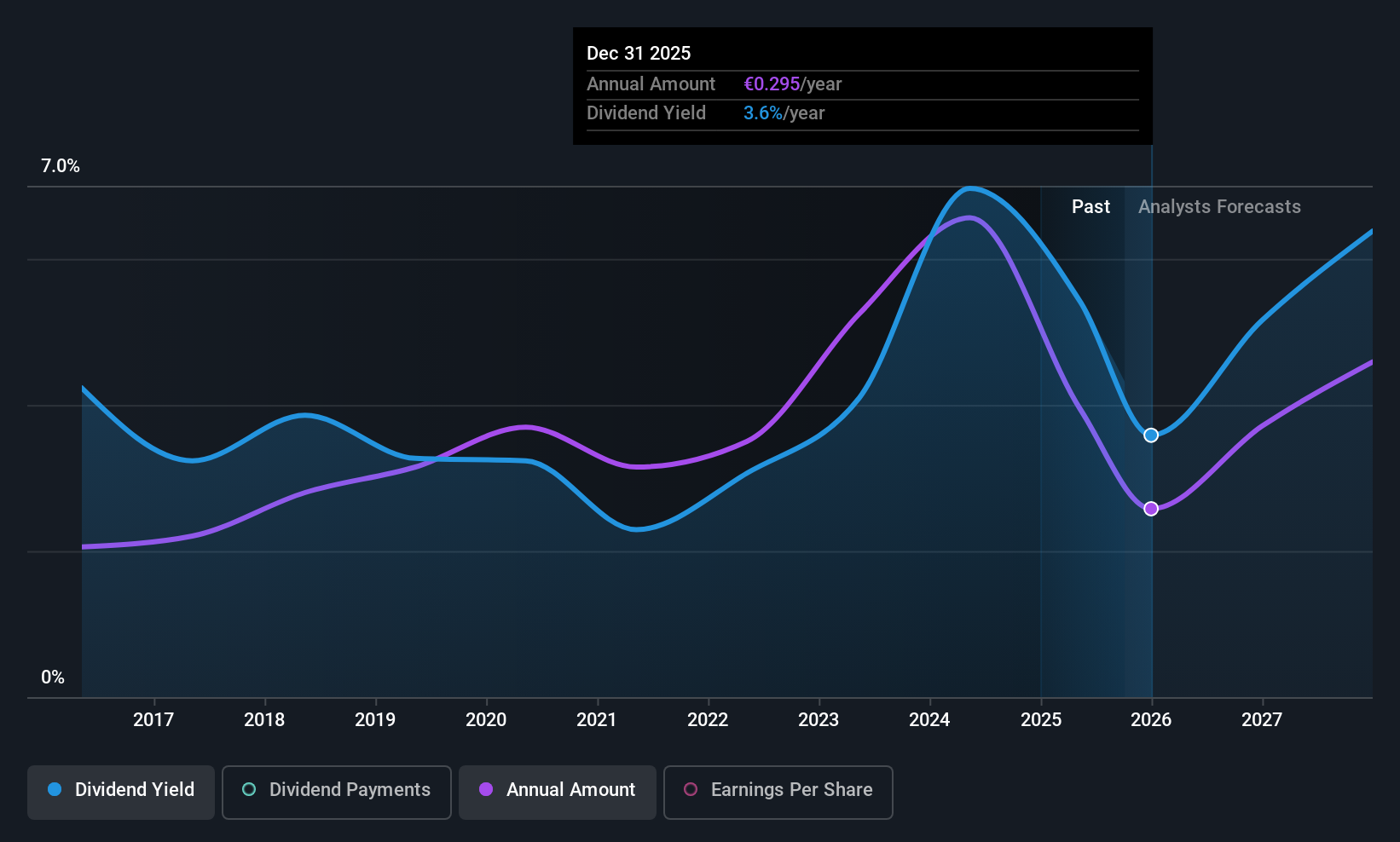
Task: Pick the 2025 year tick label
Action: (1041, 720)
